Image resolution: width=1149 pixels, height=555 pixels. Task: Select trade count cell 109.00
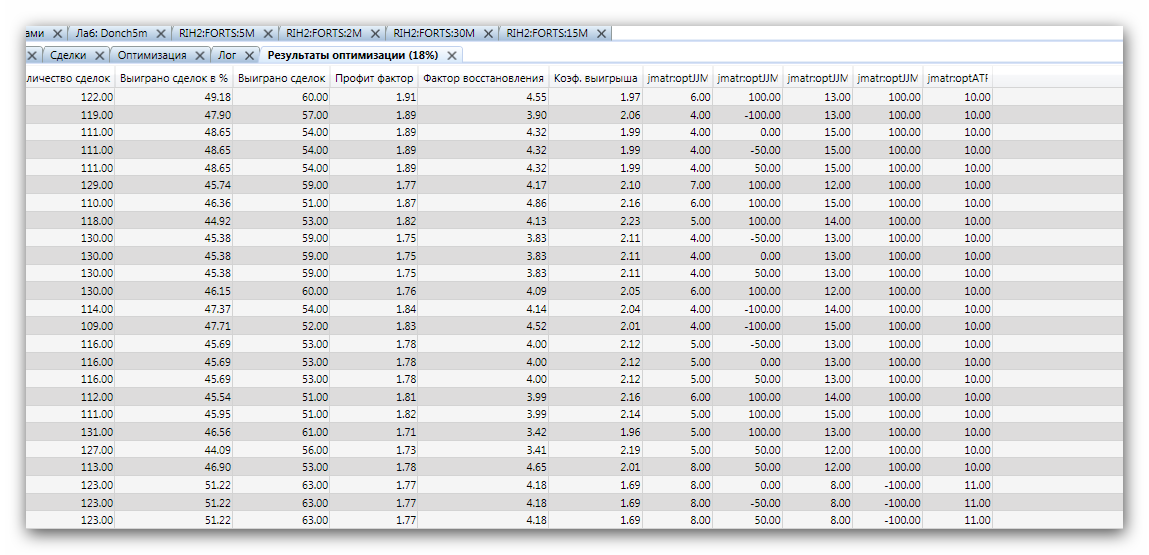pos(70,326)
